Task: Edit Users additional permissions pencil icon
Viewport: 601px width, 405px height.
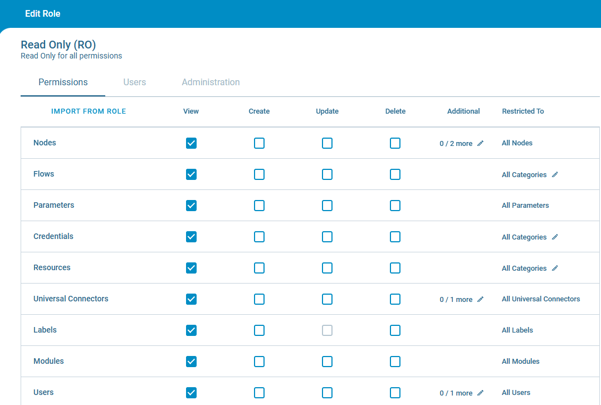Action: pos(481,393)
